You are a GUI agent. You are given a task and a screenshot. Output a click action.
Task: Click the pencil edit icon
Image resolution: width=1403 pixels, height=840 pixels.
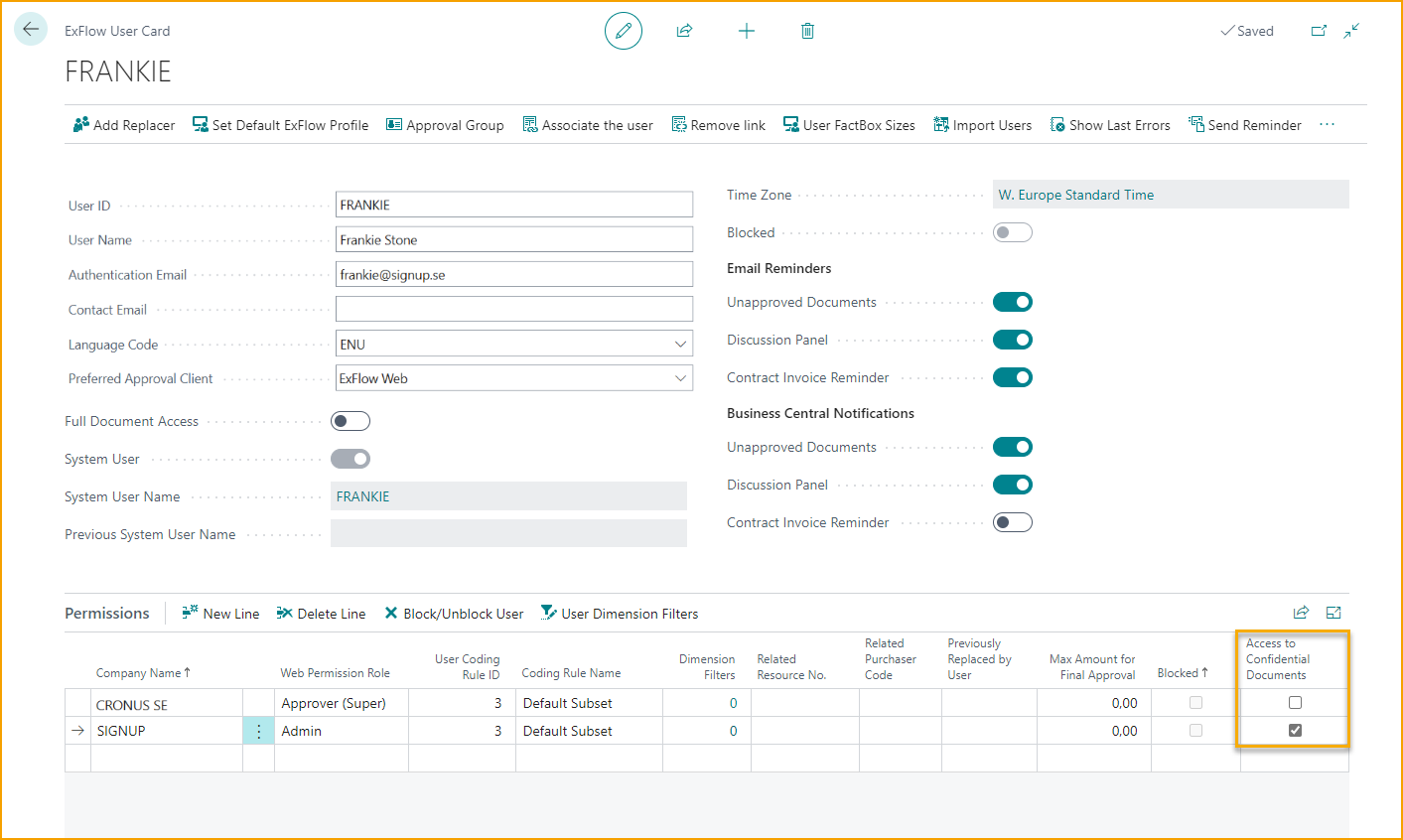(x=624, y=31)
